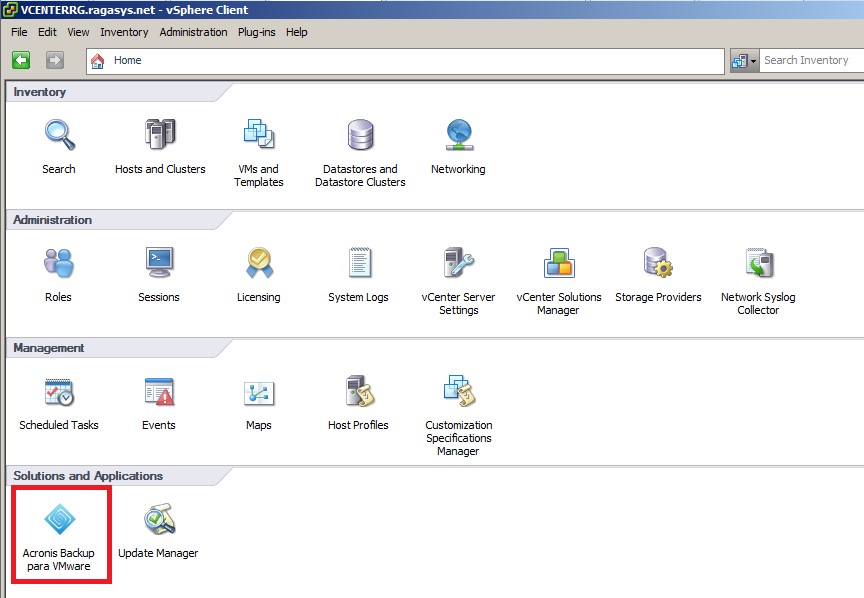This screenshot has width=864, height=598.
Task: Launch Acronis Backup para VMware
Action: click(x=59, y=519)
